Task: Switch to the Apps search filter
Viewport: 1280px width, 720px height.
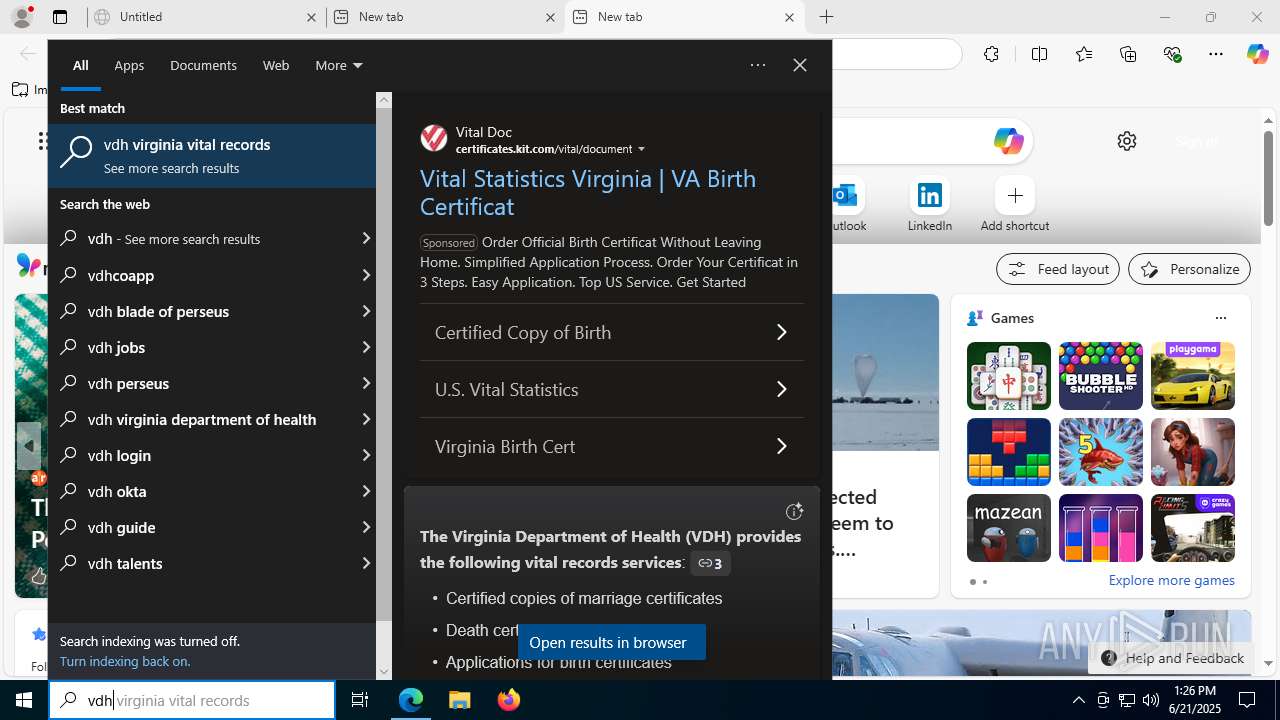Action: coord(129,65)
